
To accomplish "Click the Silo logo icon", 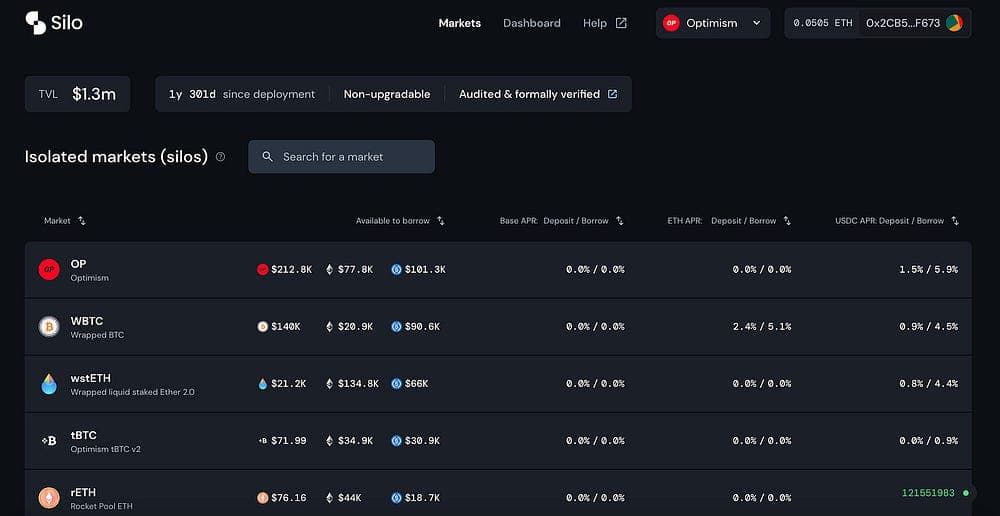I will click(36, 23).
